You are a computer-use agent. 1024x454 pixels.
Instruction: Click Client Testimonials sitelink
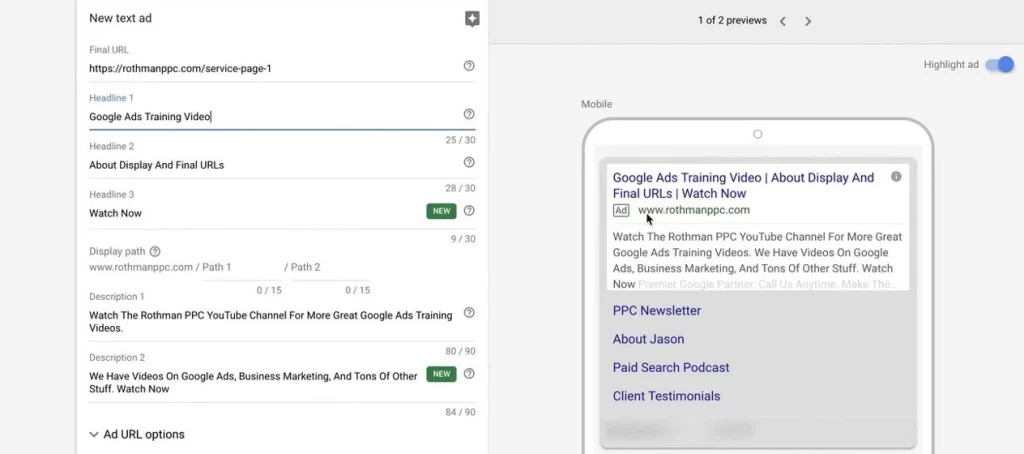(666, 396)
